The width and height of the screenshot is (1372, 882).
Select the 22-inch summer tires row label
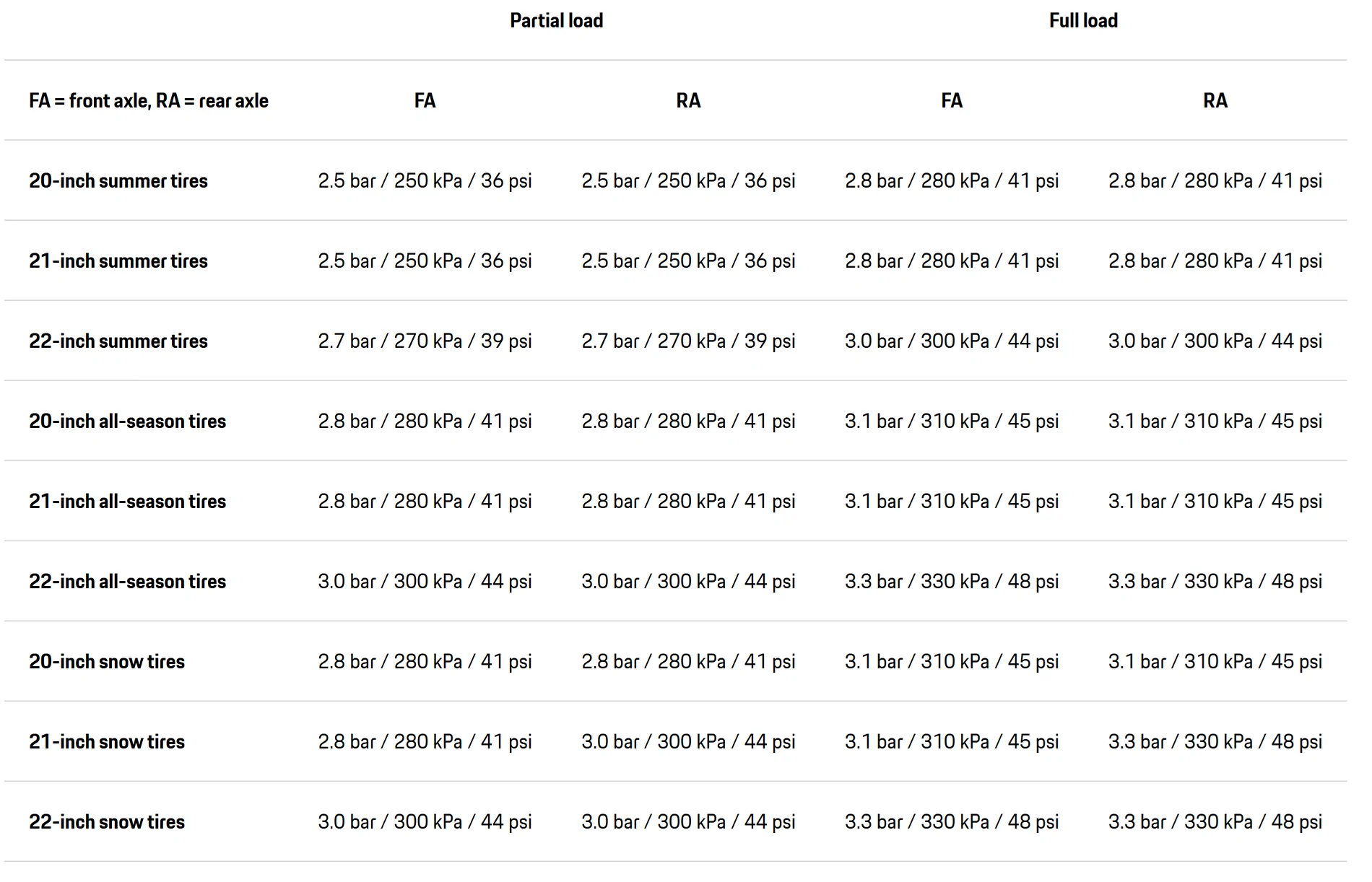118,341
